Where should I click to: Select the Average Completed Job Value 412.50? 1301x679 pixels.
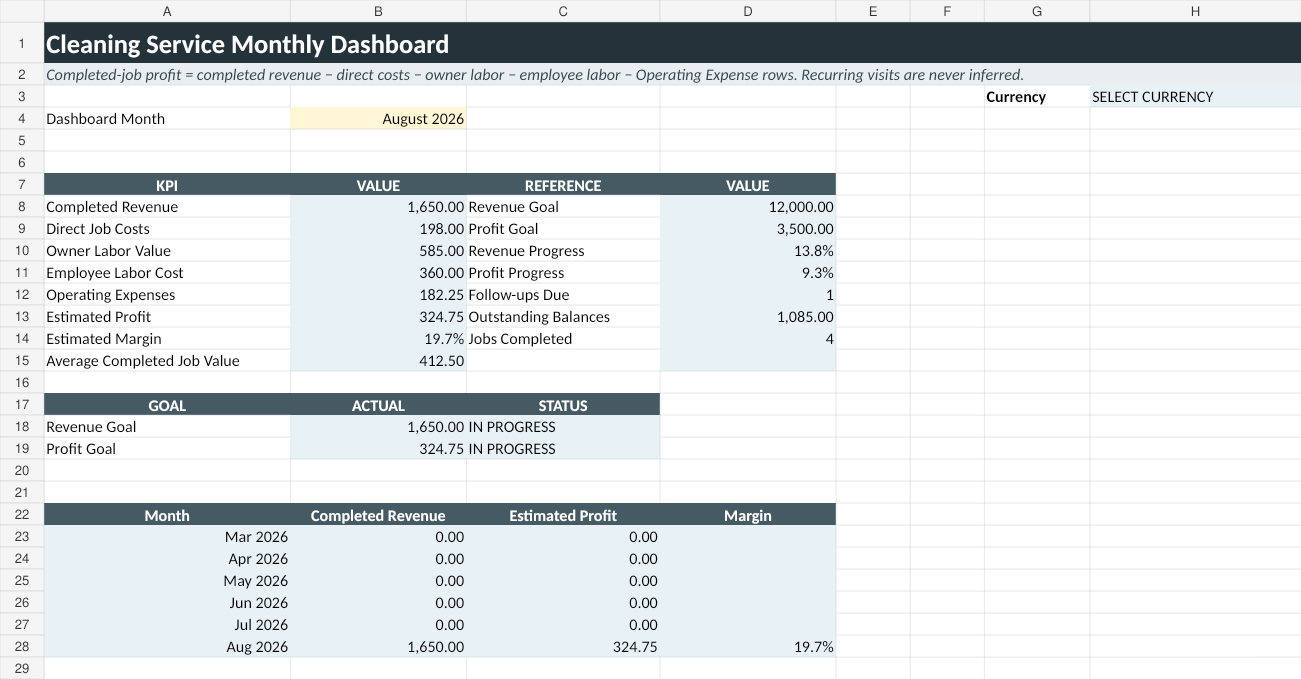(x=378, y=361)
